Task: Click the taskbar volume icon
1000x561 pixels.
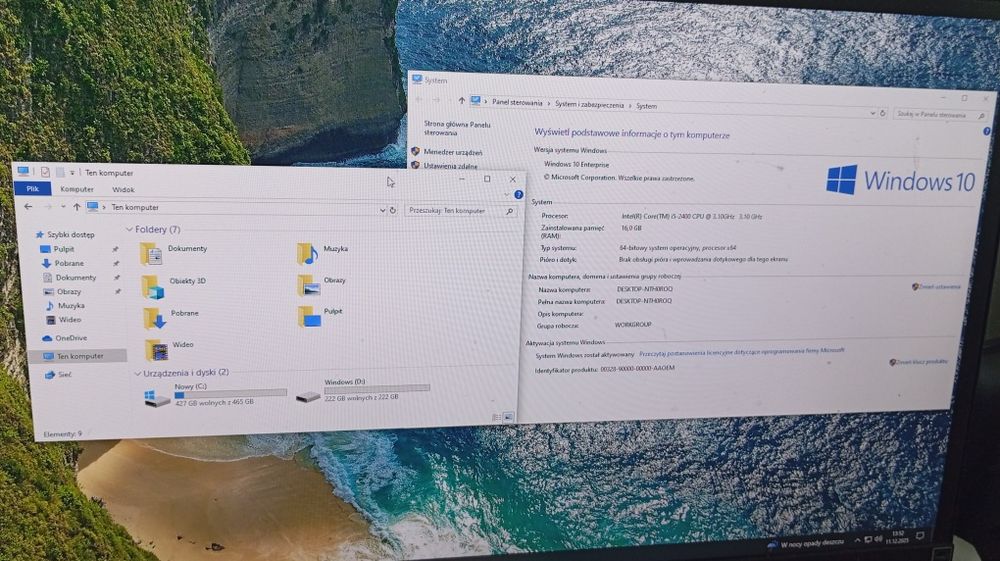Action: click(x=878, y=539)
